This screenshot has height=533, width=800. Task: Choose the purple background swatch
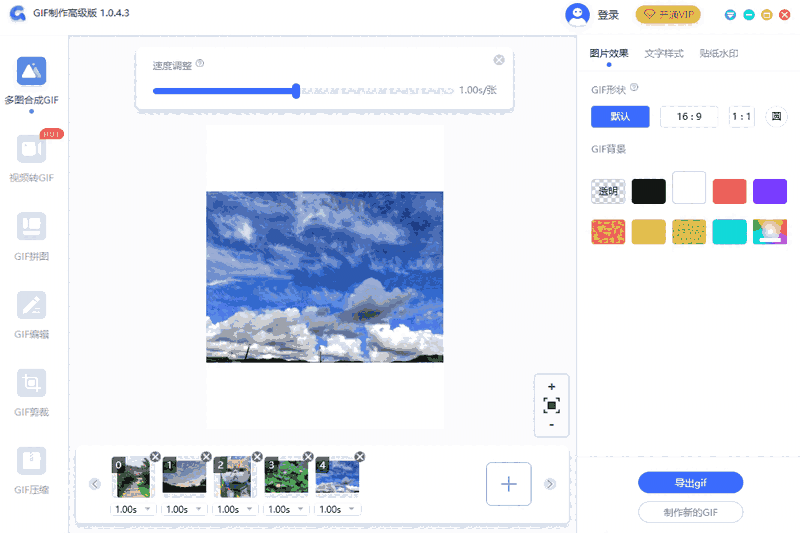pos(770,191)
